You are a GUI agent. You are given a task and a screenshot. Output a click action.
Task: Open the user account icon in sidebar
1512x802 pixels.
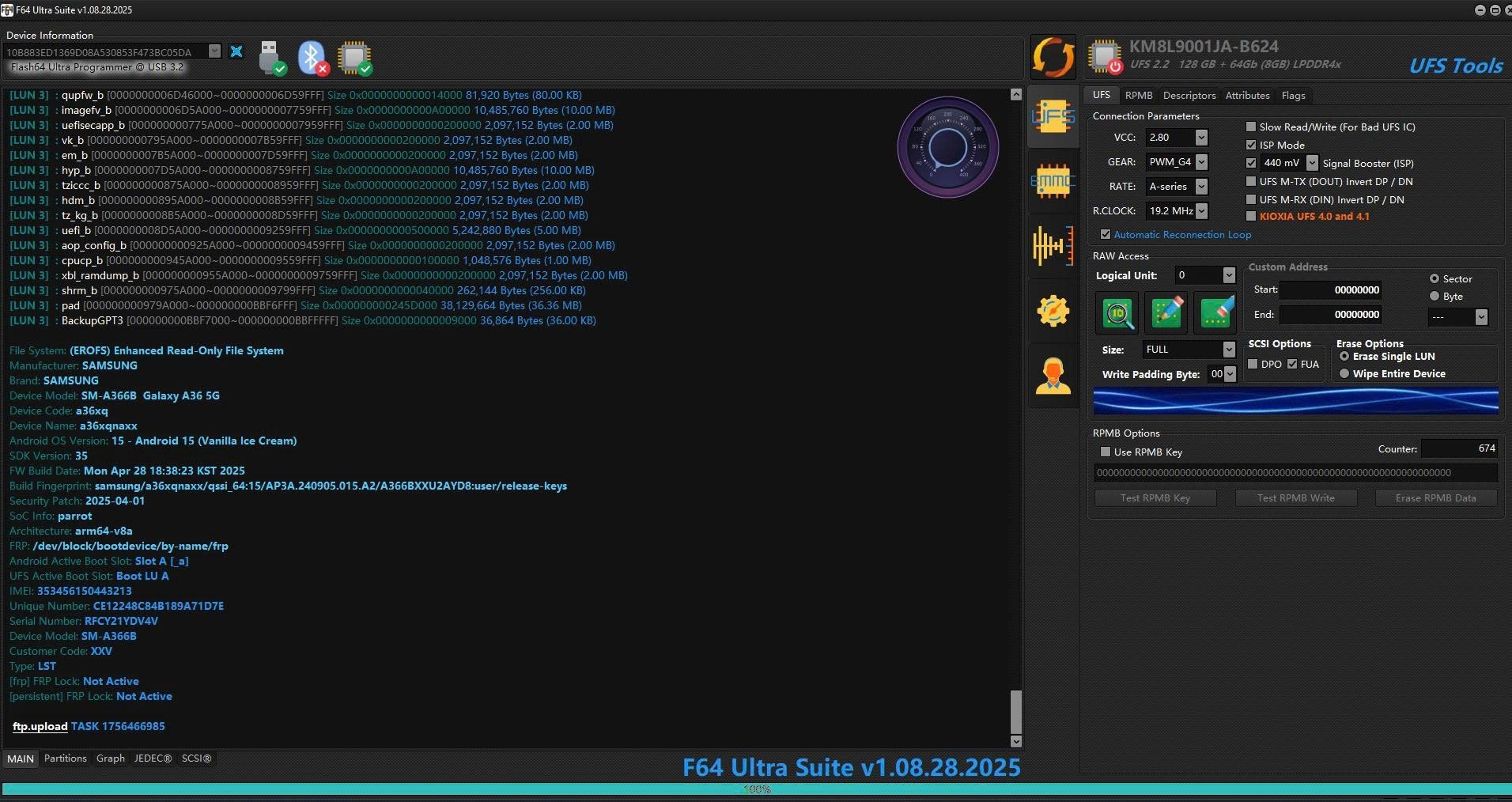coord(1053,376)
